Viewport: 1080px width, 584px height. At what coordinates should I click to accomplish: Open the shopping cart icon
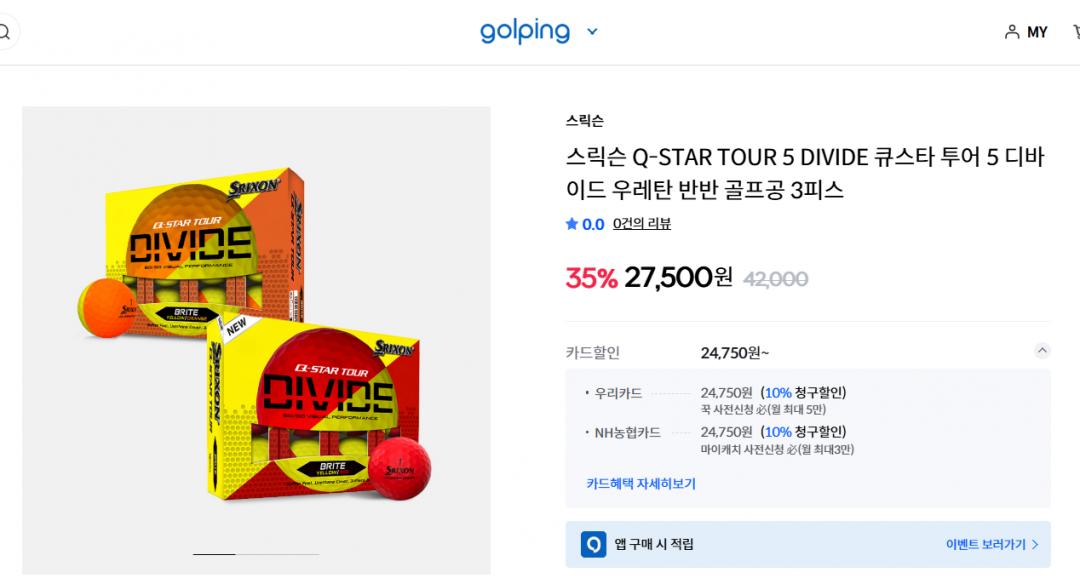click(1075, 32)
